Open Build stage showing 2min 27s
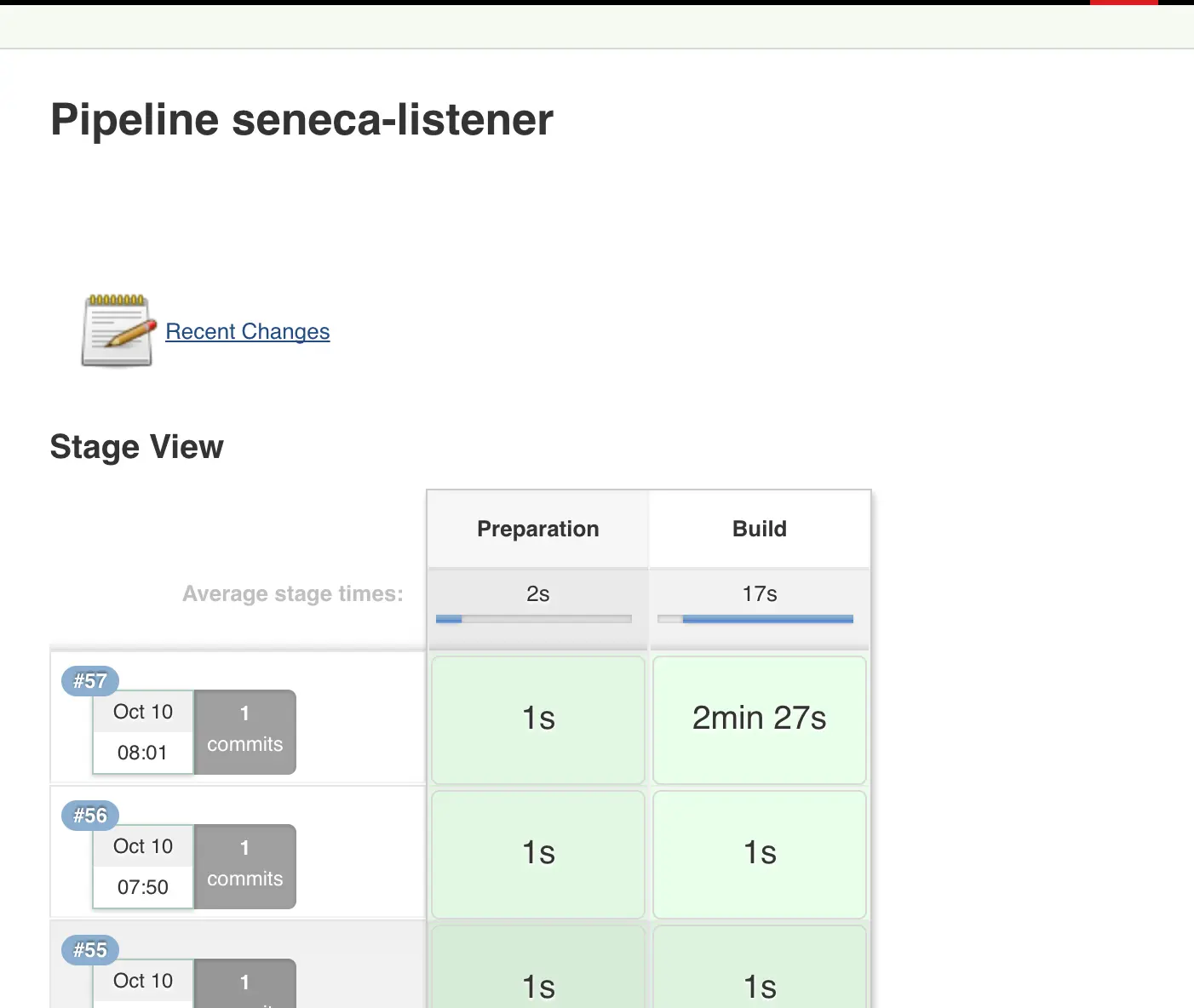Screen dimensions: 1194x1008 click(x=759, y=719)
